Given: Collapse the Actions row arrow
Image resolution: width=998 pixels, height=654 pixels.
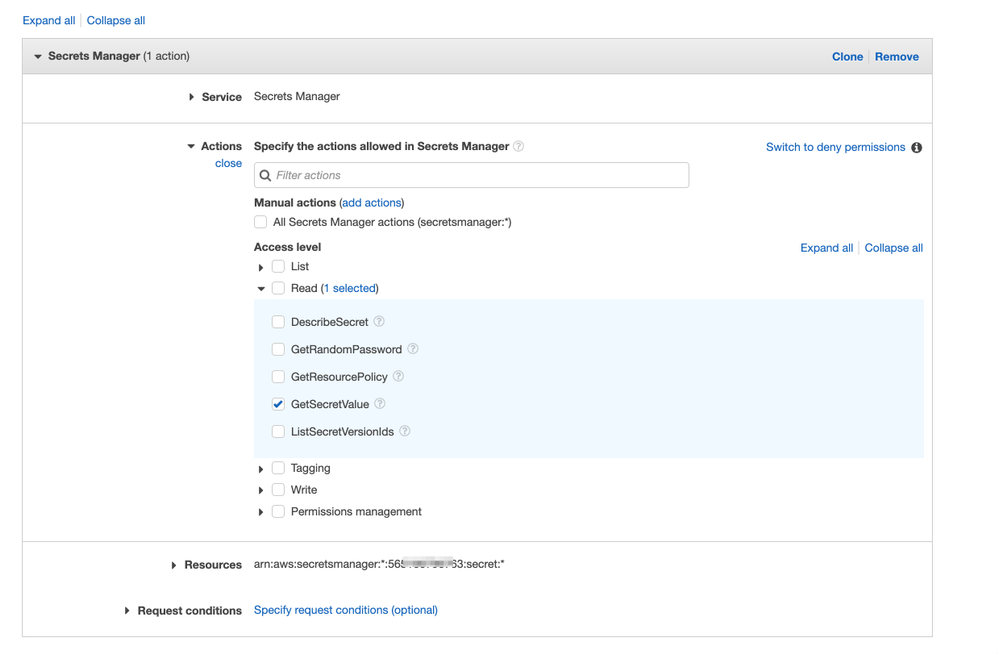Looking at the screenshot, I should coord(191,146).
